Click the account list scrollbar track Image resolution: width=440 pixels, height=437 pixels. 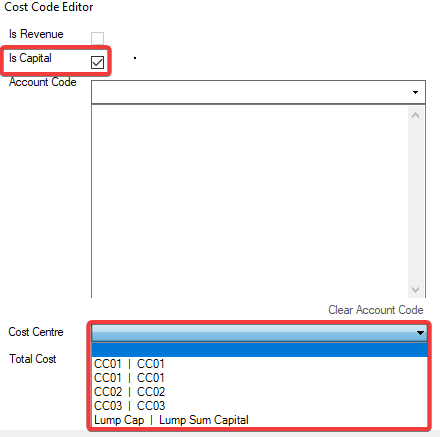coord(415,202)
